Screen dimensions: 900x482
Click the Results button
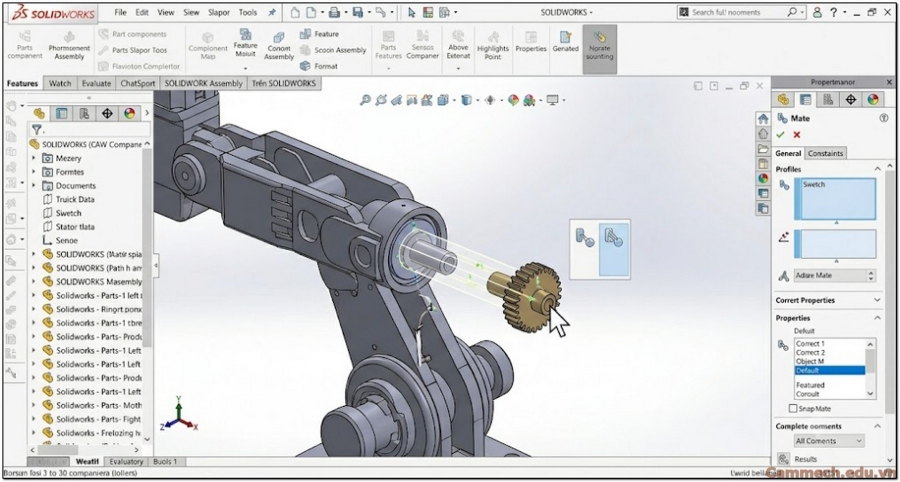[x=806, y=459]
